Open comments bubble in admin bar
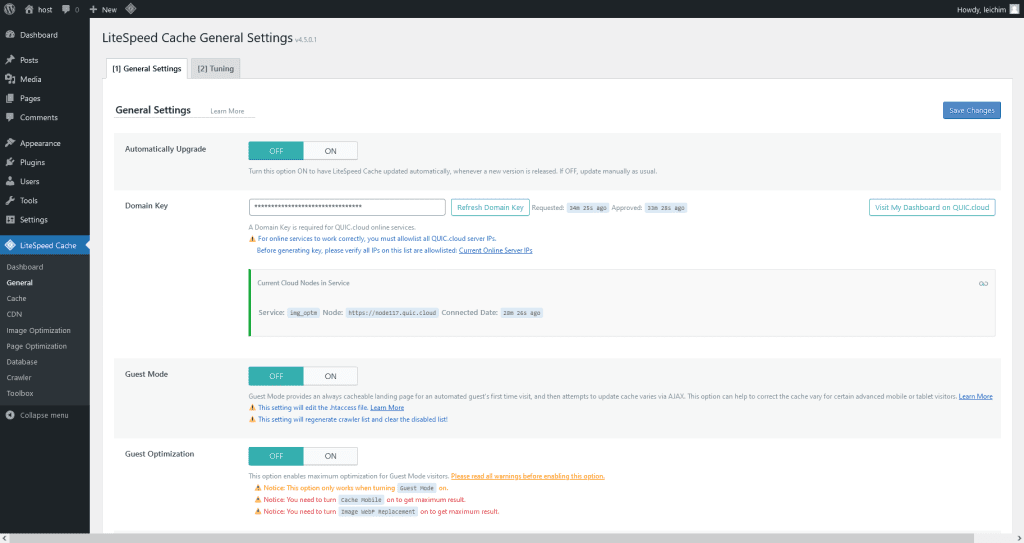The image size is (1024, 543). tap(66, 9)
